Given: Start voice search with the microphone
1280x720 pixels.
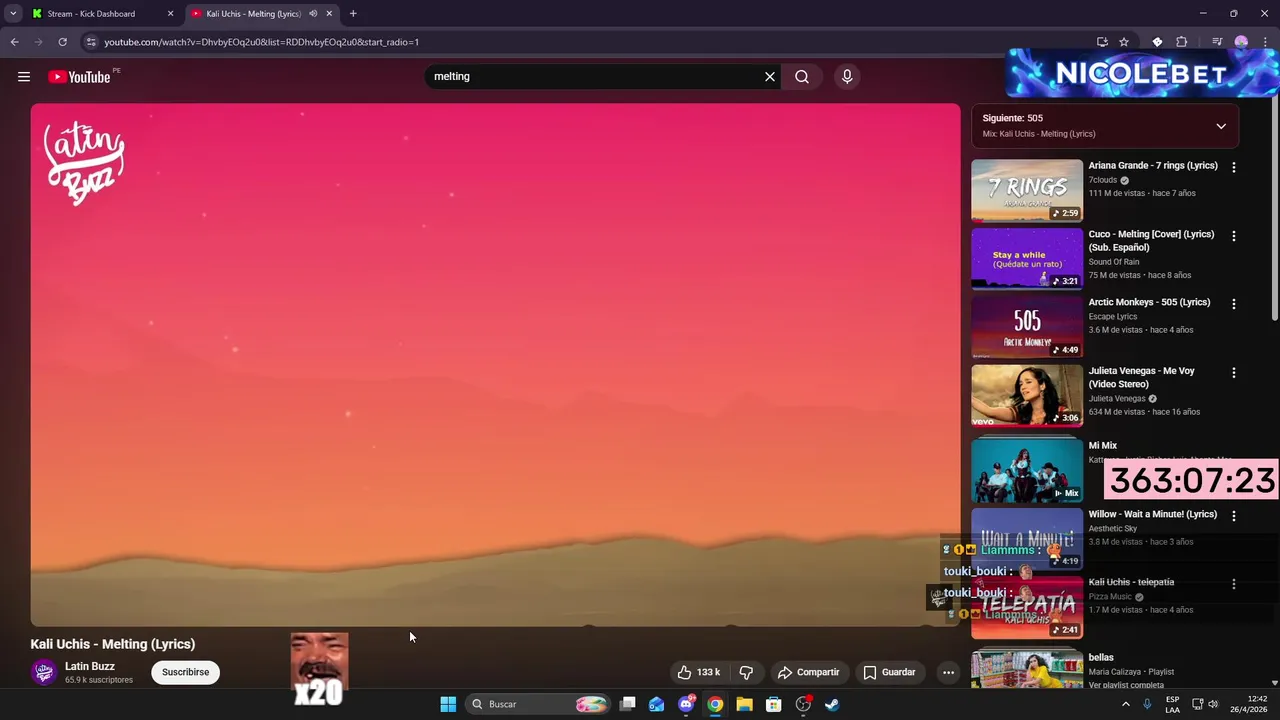Looking at the screenshot, I should click(x=847, y=77).
